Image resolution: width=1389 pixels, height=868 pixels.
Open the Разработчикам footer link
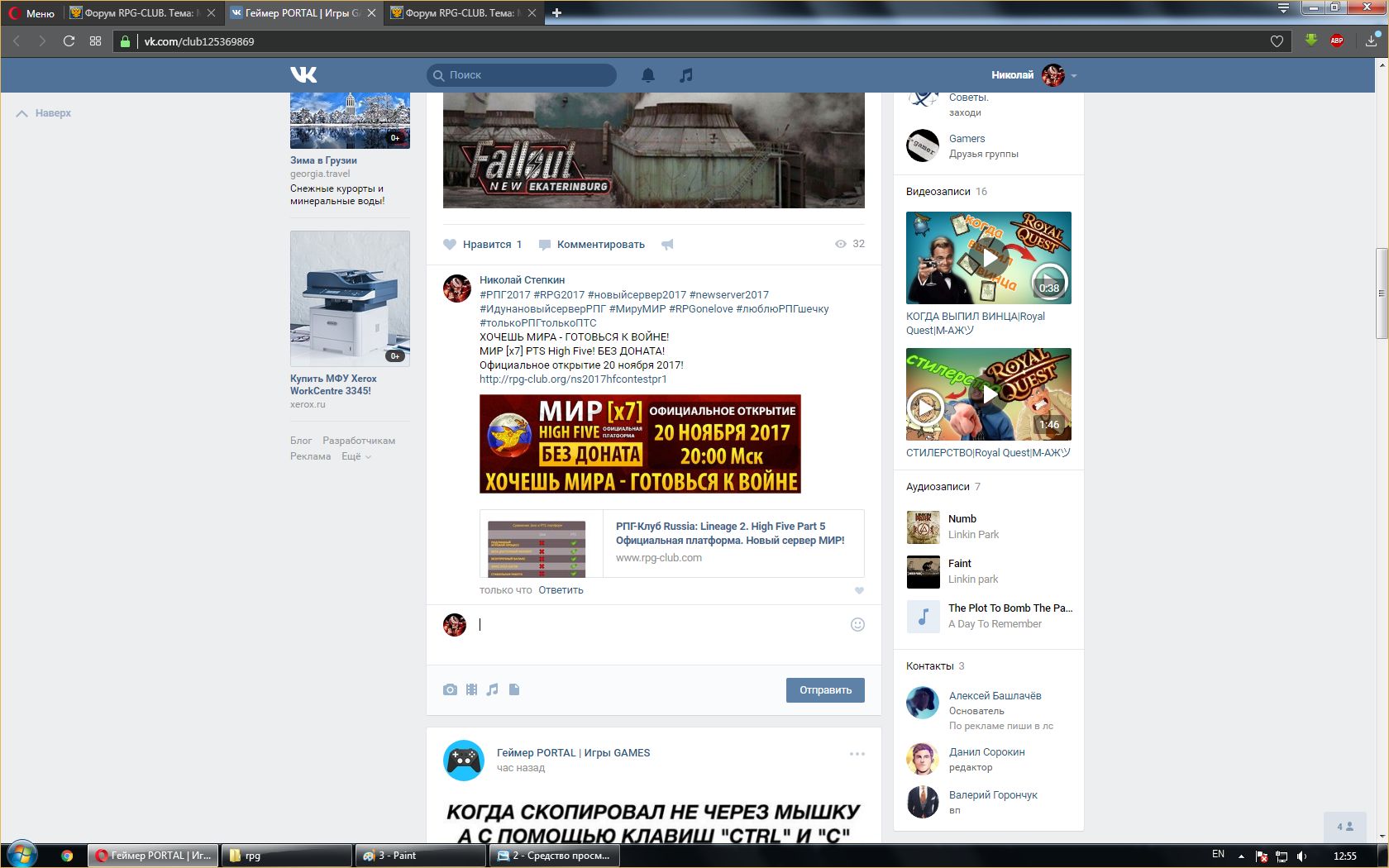[359, 441]
